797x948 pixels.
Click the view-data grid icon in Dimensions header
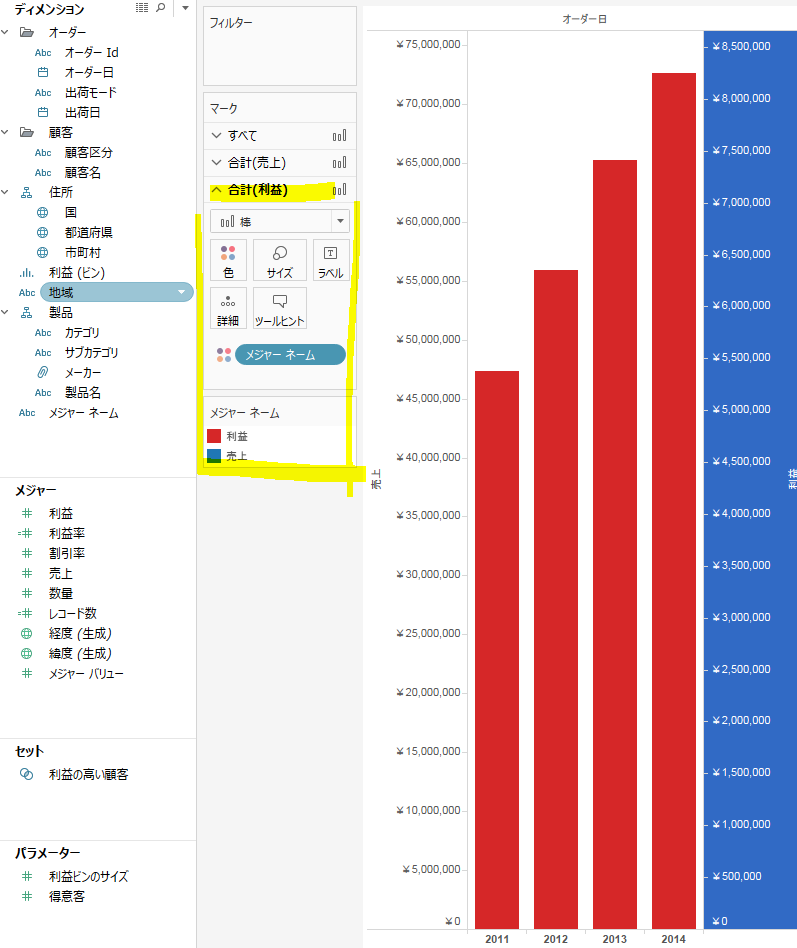(x=142, y=8)
